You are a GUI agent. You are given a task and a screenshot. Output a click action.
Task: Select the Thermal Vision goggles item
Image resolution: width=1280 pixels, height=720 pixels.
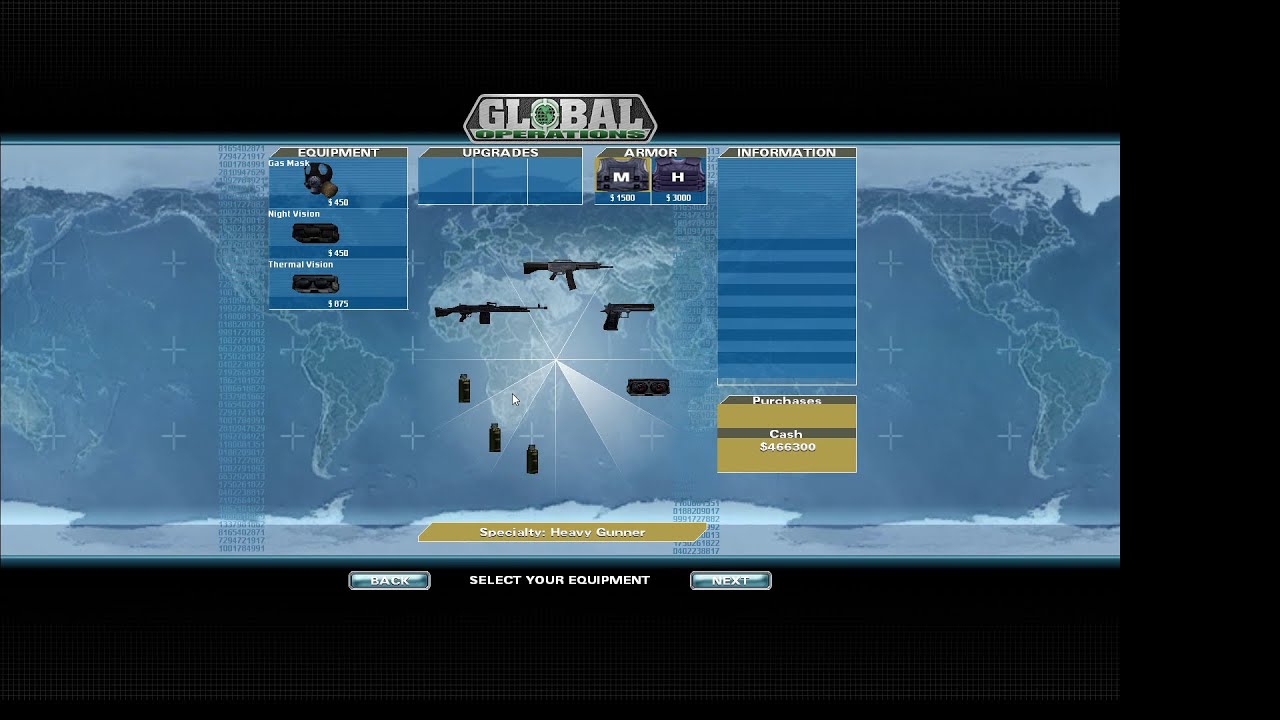(x=338, y=284)
